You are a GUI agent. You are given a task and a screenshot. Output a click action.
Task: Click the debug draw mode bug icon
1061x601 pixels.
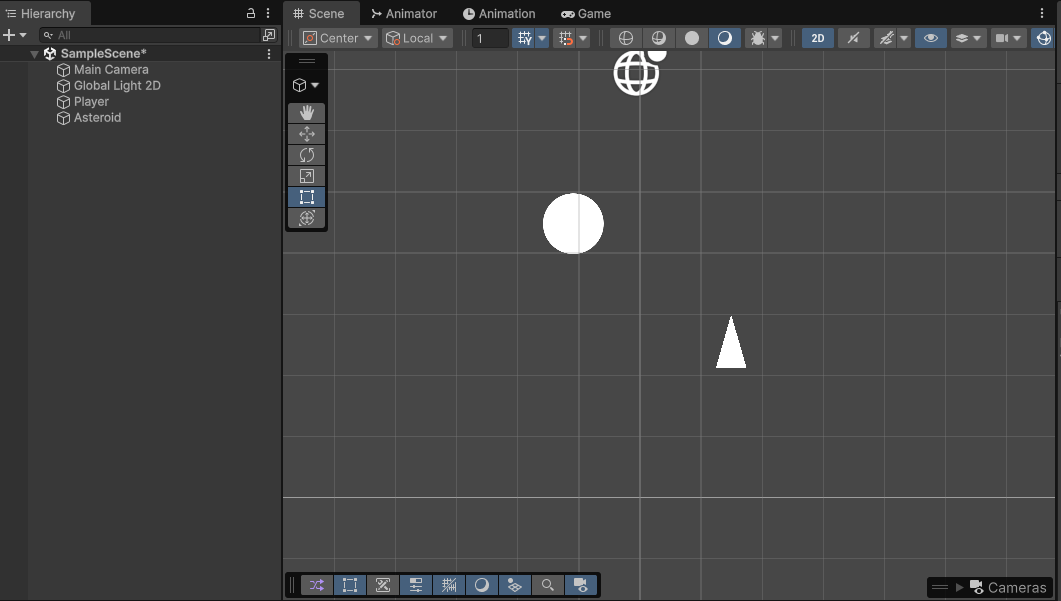(x=757, y=38)
